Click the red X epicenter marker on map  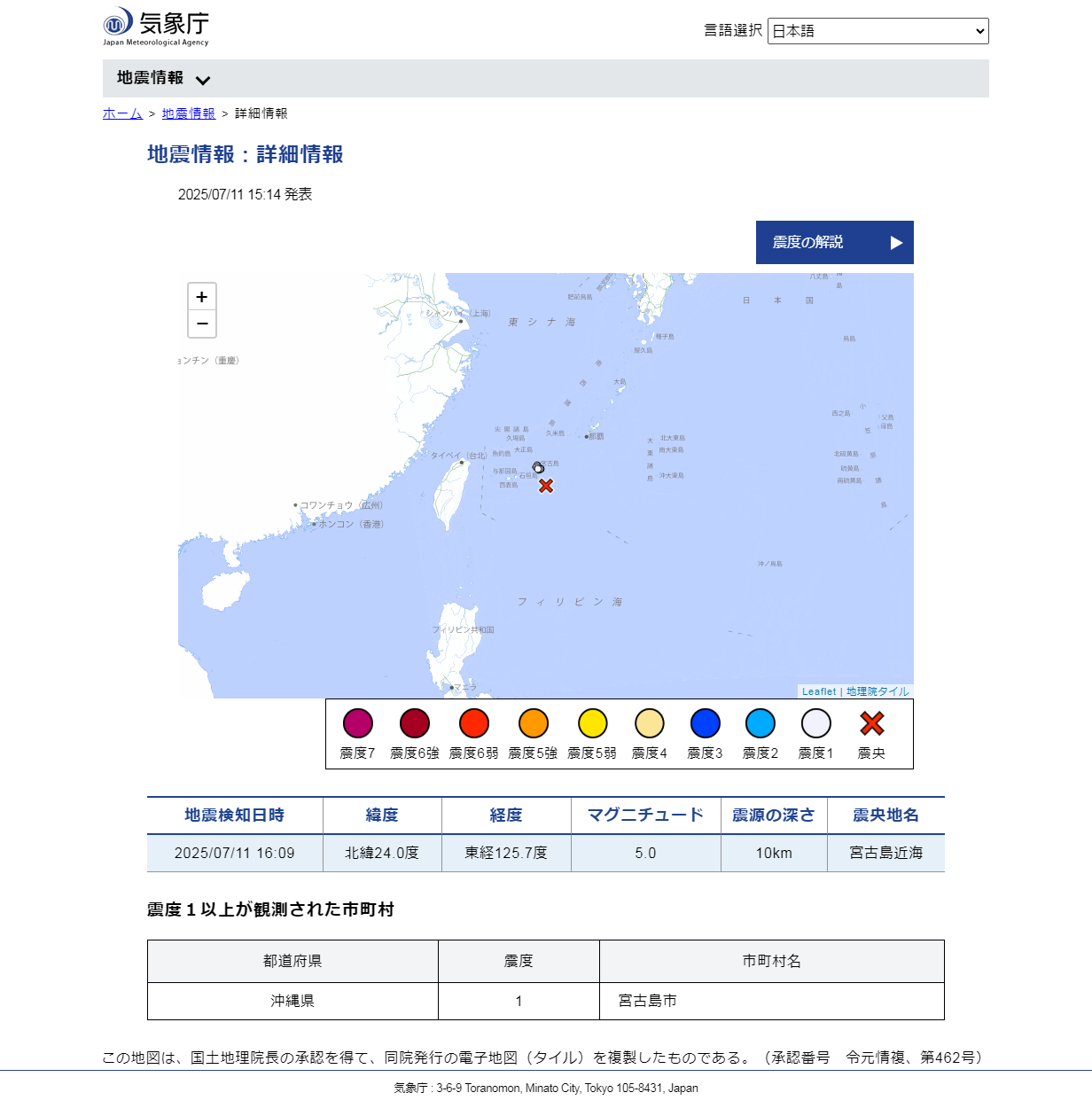[546, 486]
